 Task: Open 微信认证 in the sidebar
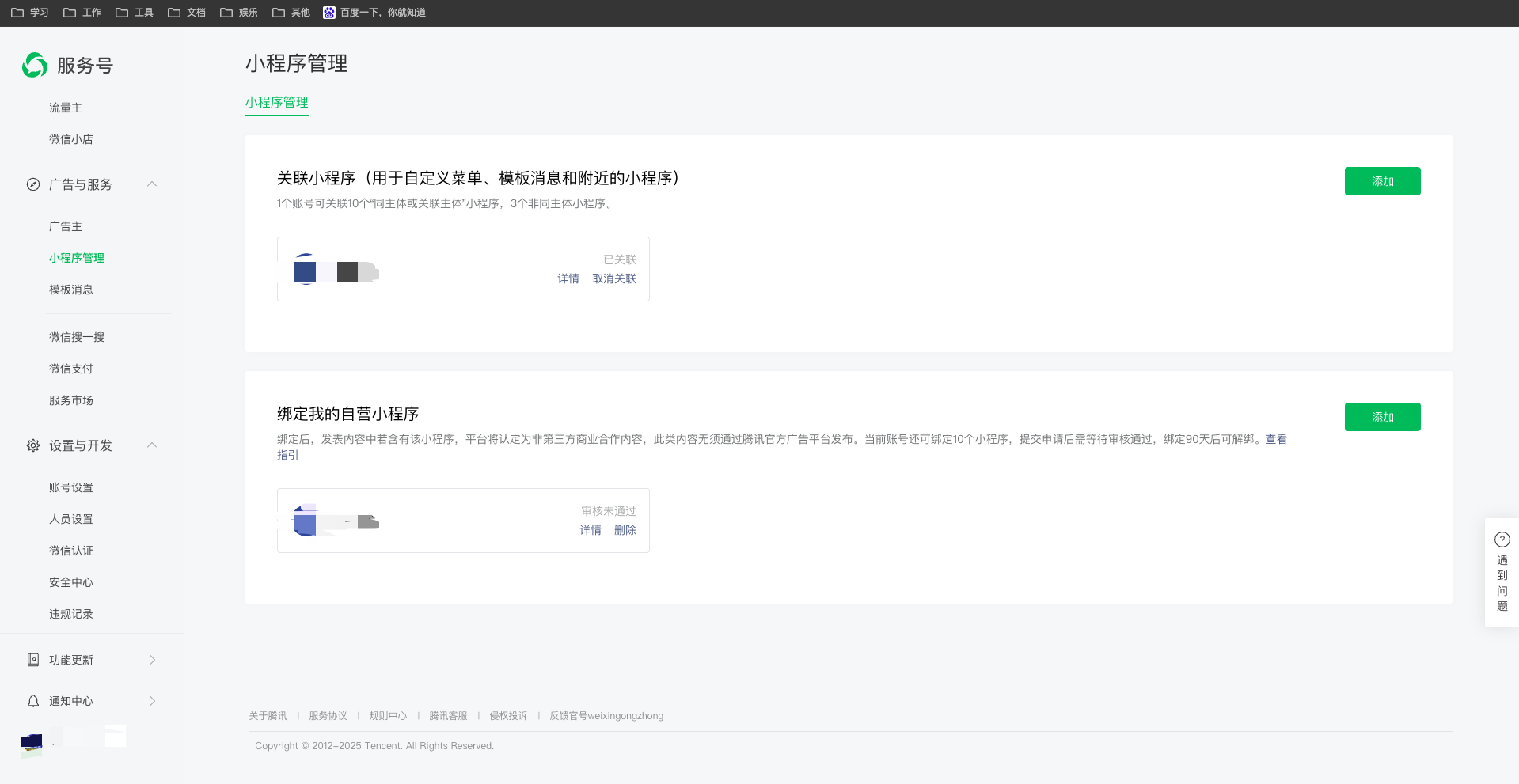(x=71, y=551)
